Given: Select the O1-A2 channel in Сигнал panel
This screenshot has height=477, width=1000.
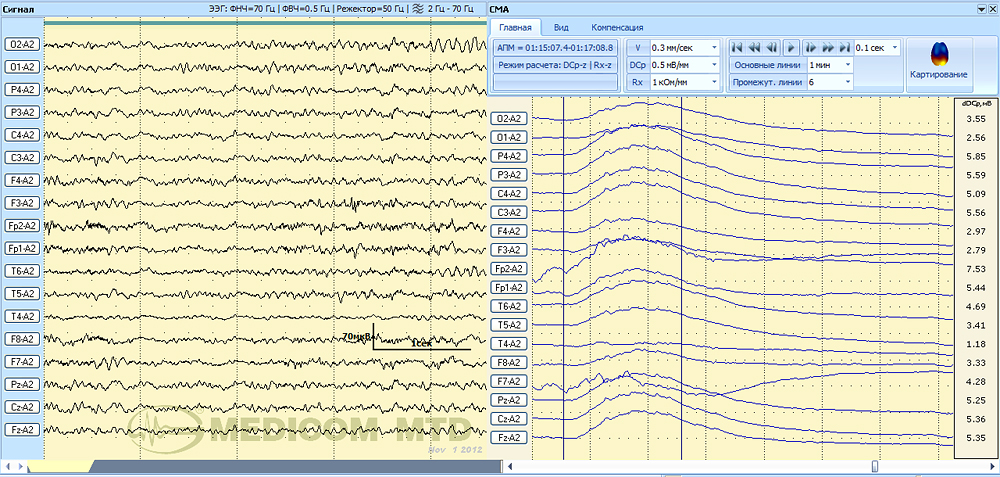Looking at the screenshot, I should tap(22, 66).
